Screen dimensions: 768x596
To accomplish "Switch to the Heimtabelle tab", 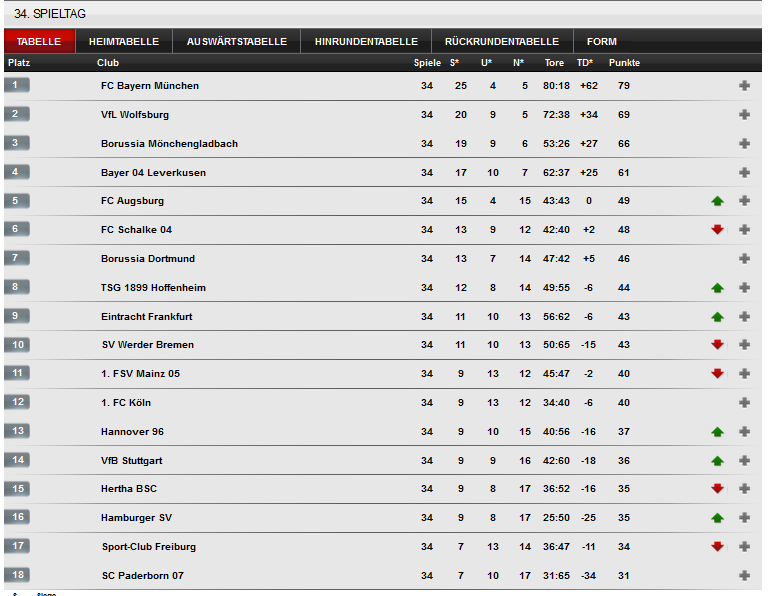I will click(x=124, y=42).
